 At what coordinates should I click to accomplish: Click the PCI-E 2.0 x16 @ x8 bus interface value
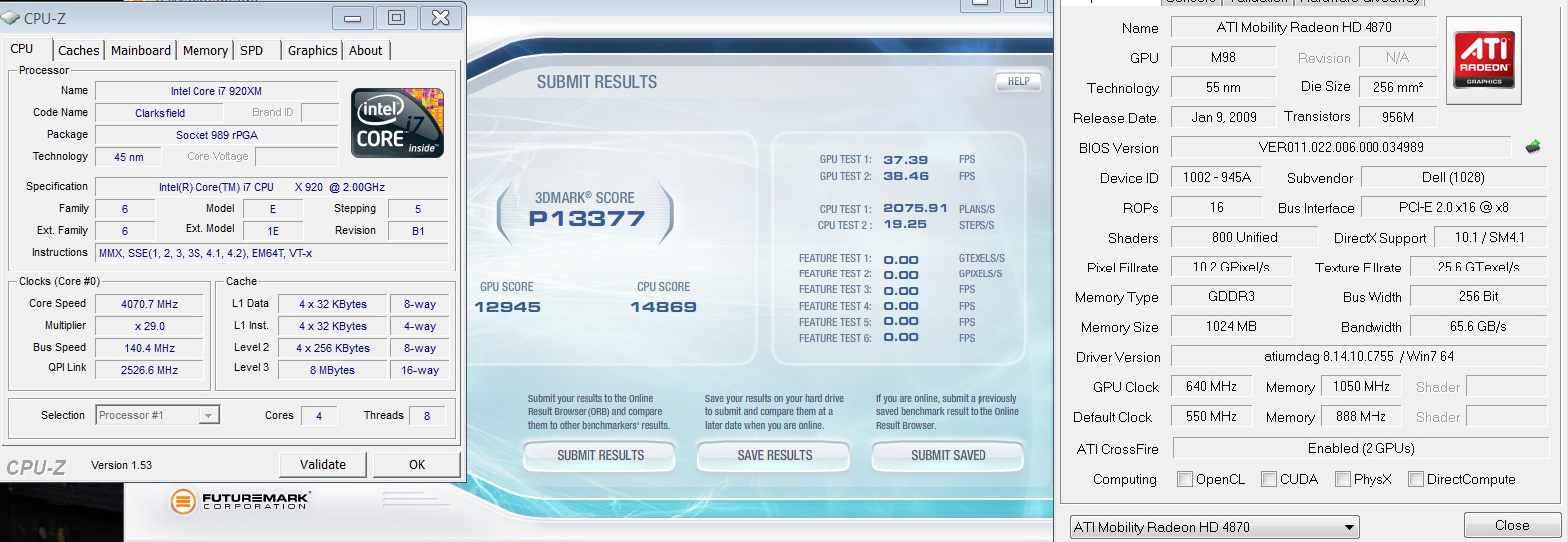pyautogui.click(x=1453, y=207)
